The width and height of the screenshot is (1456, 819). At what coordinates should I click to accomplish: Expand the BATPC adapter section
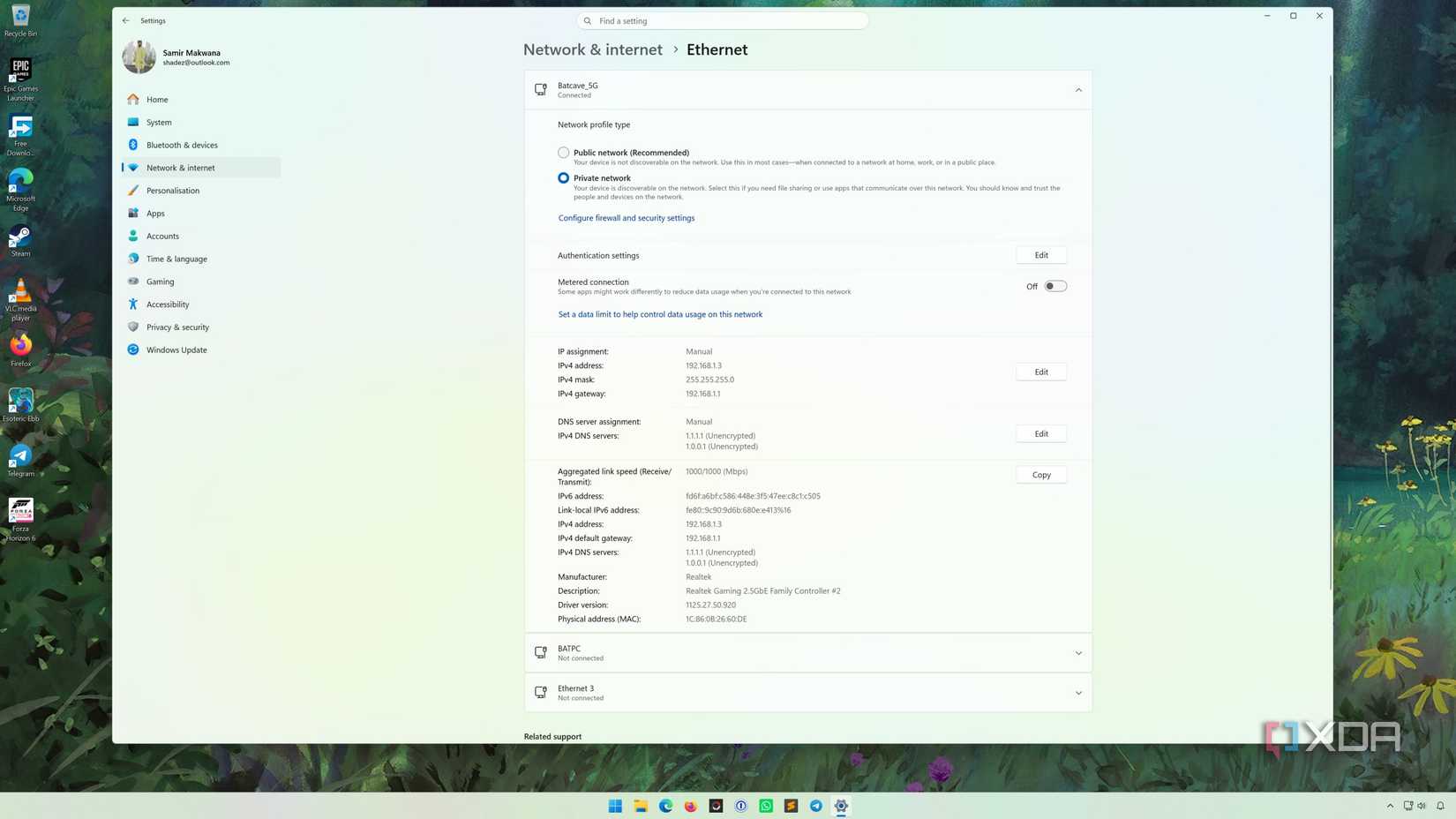(x=1078, y=653)
